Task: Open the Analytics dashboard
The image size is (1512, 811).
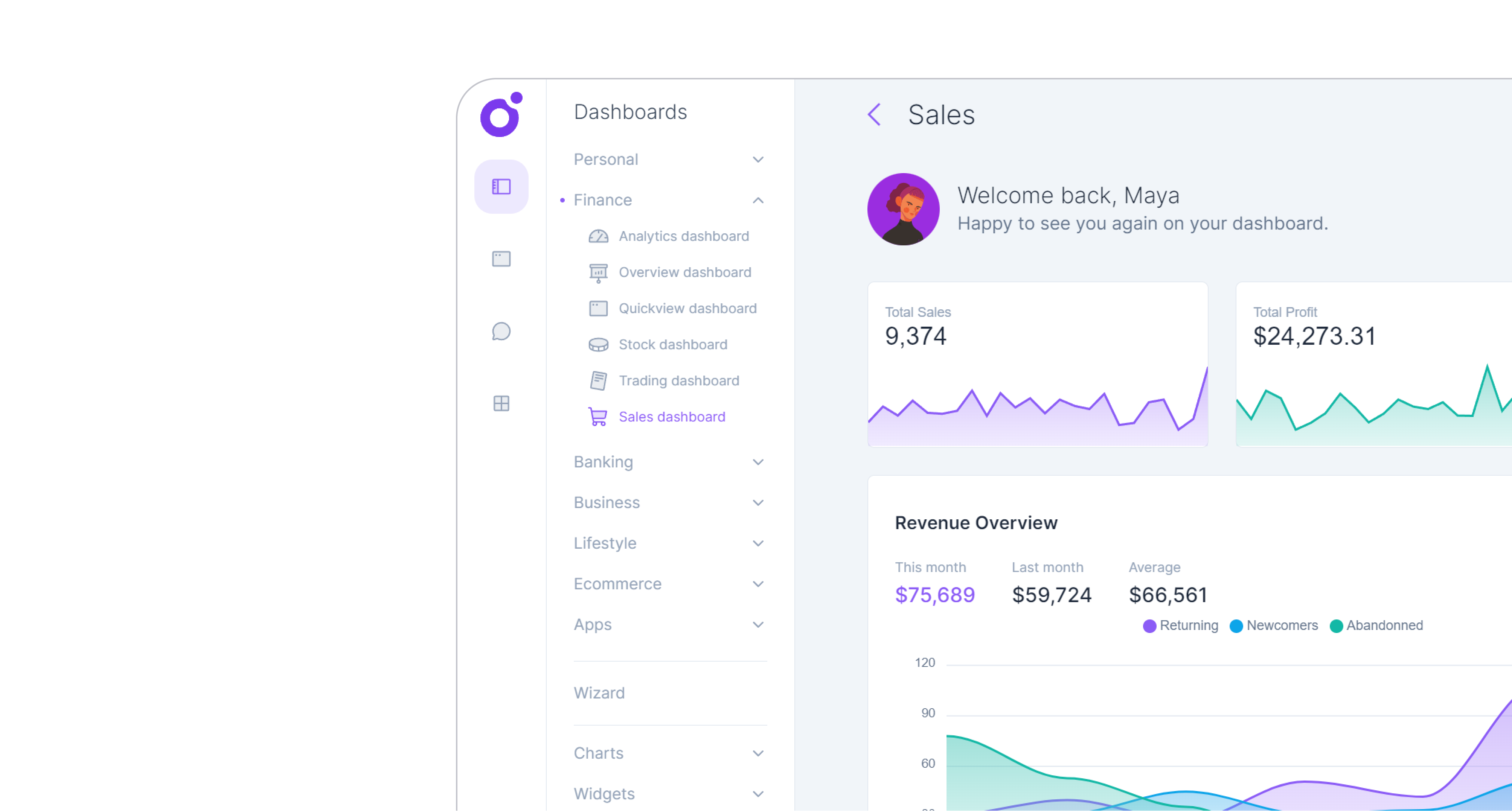Action: pyautogui.click(x=683, y=236)
